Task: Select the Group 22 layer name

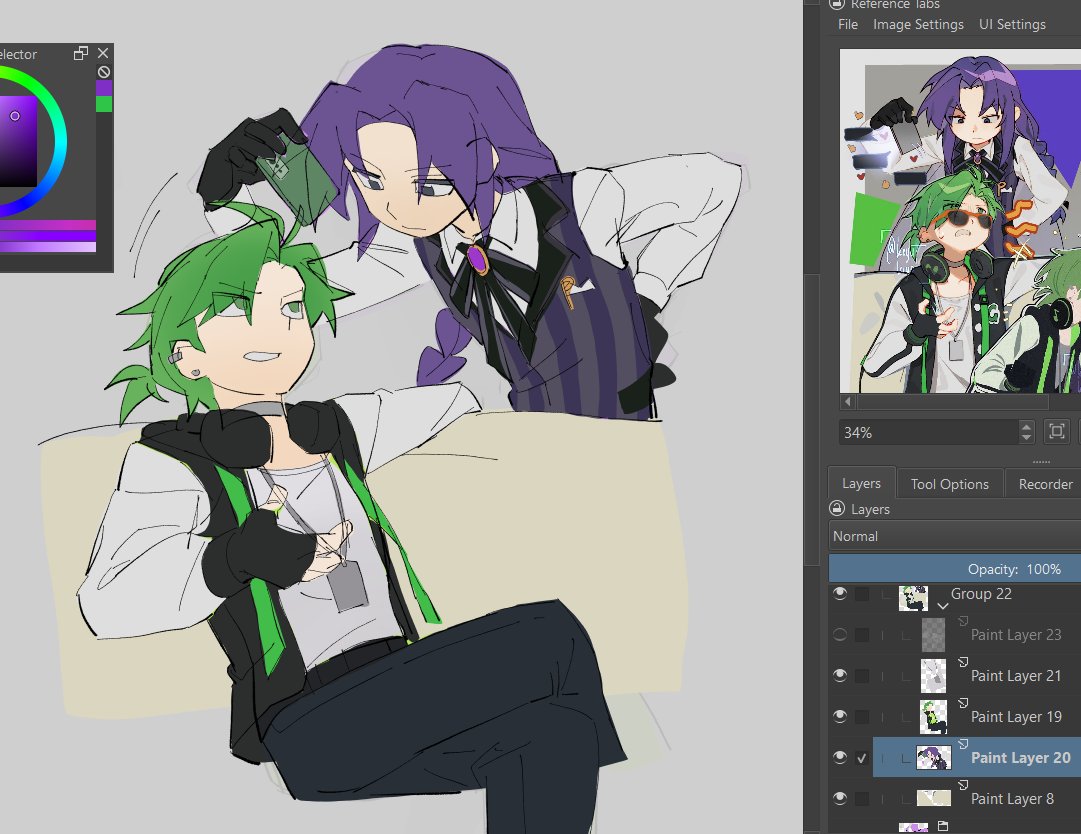Action: point(981,593)
